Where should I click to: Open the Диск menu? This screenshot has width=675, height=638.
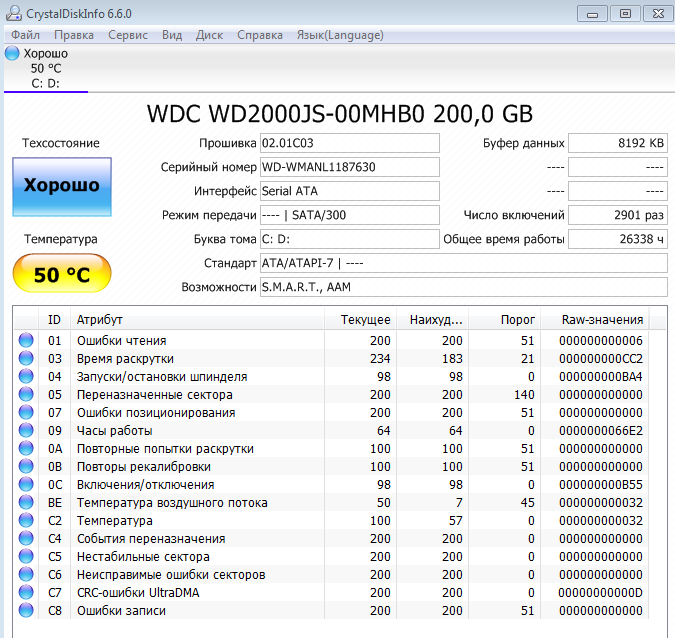coord(209,35)
